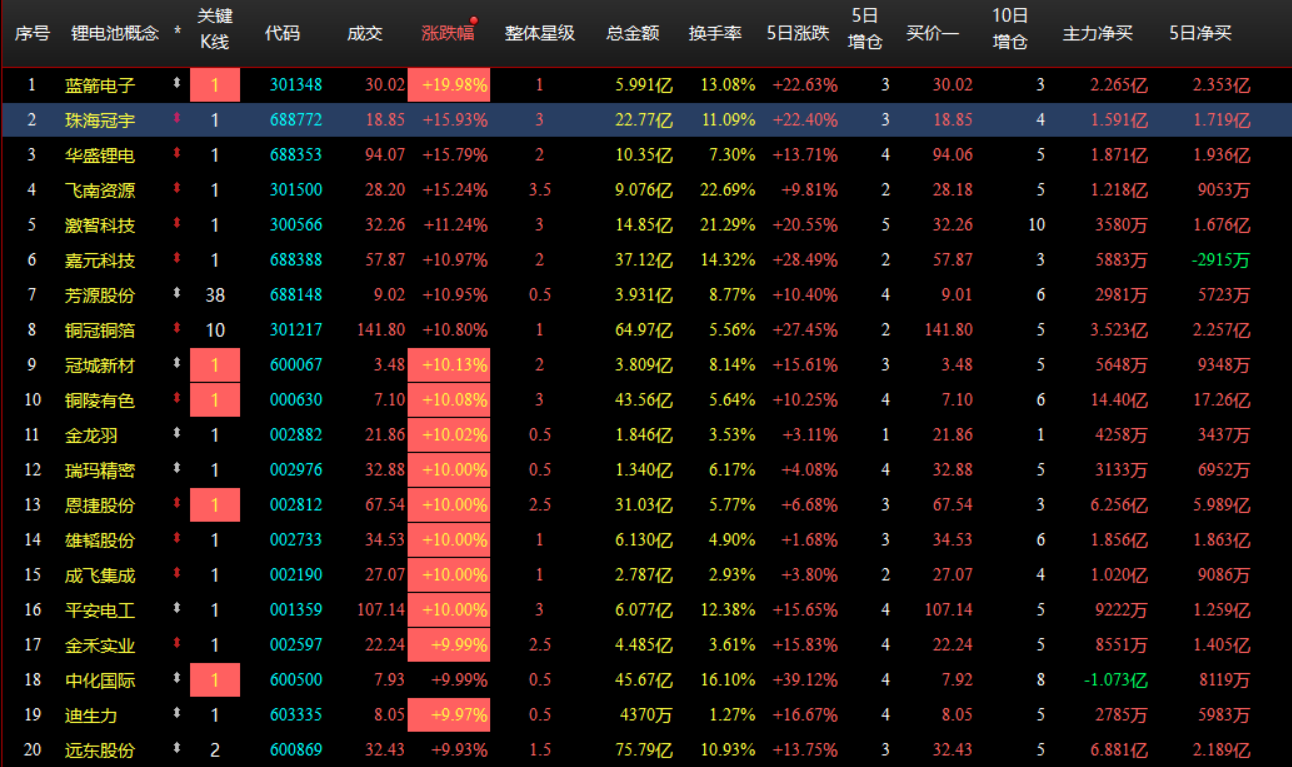Click the marker icon in 金龙羽 row
The height and width of the screenshot is (767, 1292).
[177, 434]
